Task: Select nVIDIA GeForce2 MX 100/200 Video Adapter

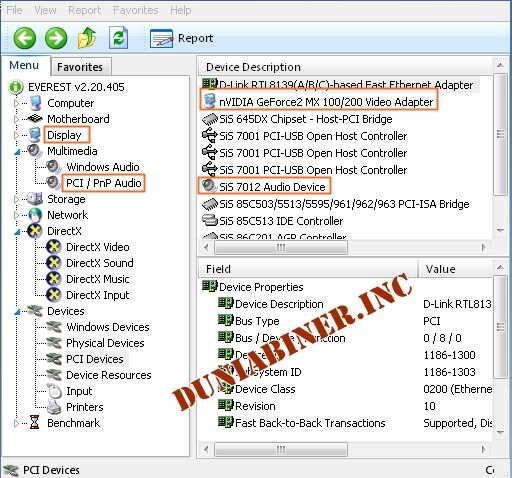Action: click(319, 102)
